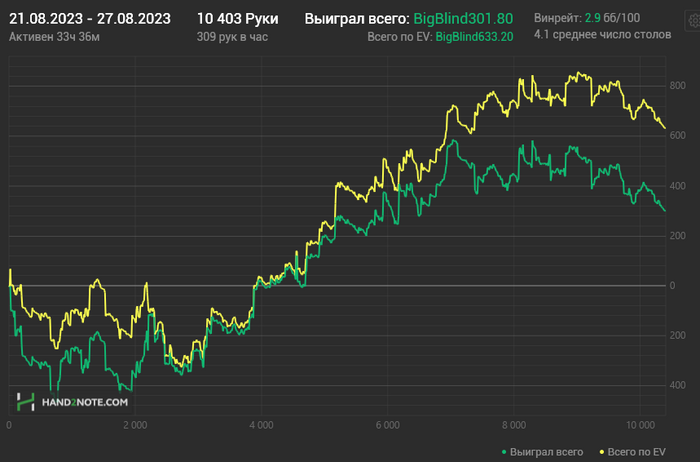Open the settings gear icon
The width and height of the screenshot is (700, 462).
pyautogui.click(x=694, y=21)
